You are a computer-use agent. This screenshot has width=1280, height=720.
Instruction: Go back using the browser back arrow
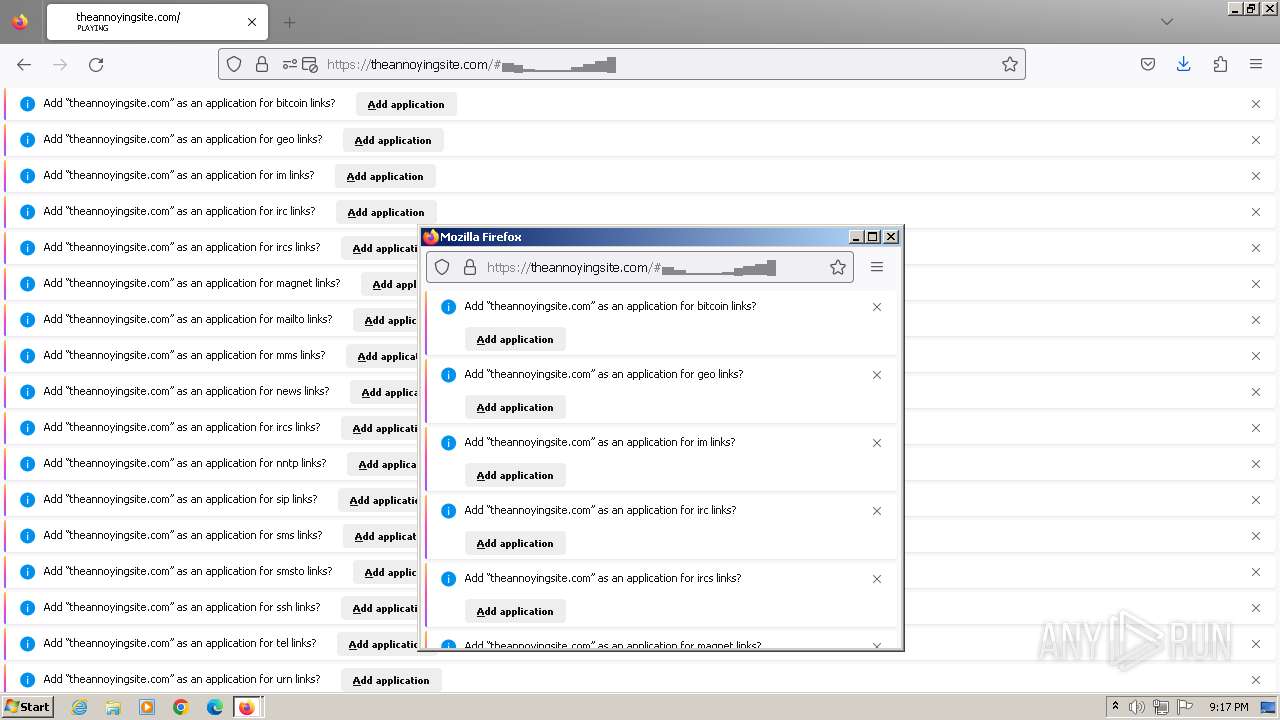(x=24, y=64)
